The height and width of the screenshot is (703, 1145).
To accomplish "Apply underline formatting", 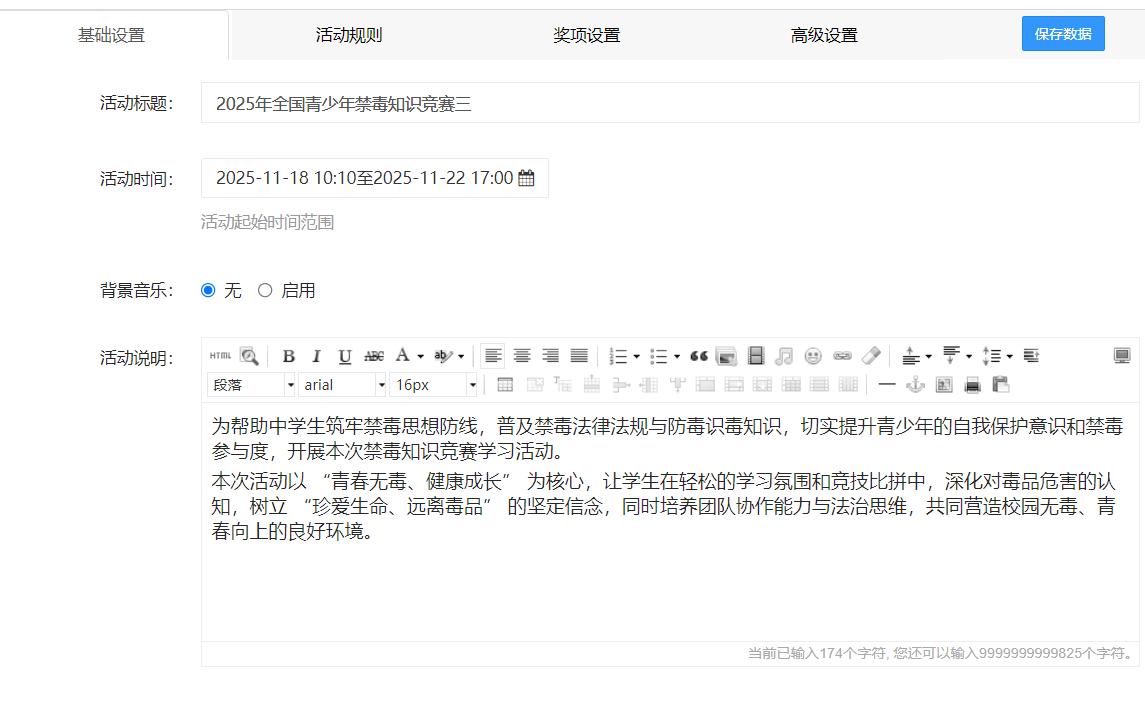I will [343, 355].
